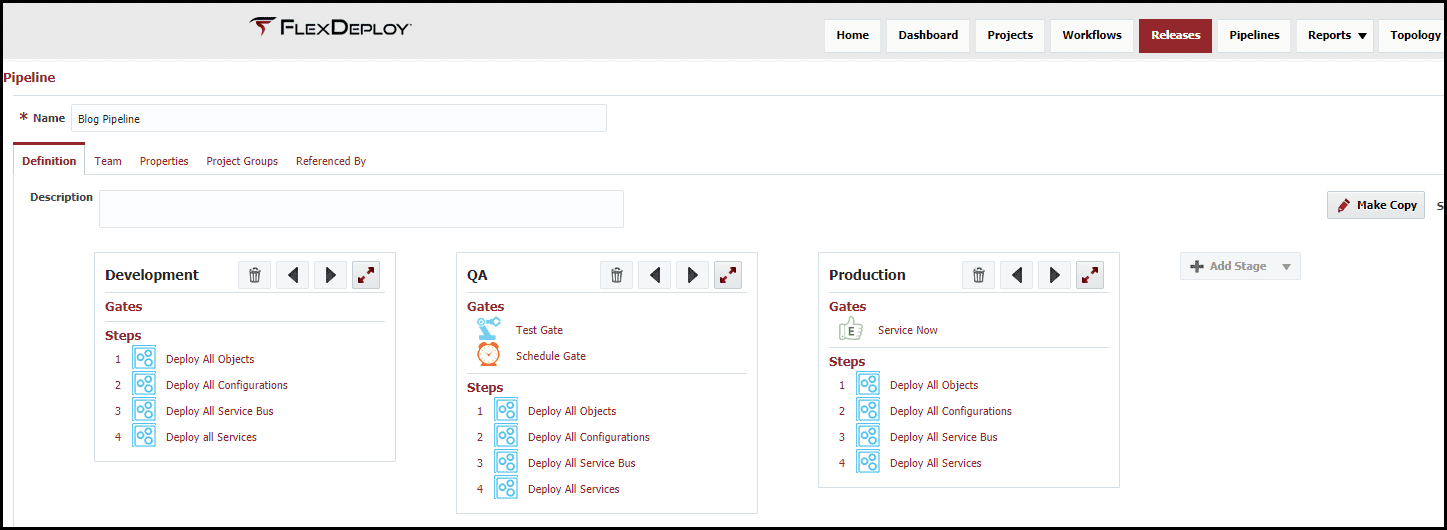This screenshot has width=1447, height=530.
Task: Open the Test Gate link in QA
Action: (x=539, y=330)
